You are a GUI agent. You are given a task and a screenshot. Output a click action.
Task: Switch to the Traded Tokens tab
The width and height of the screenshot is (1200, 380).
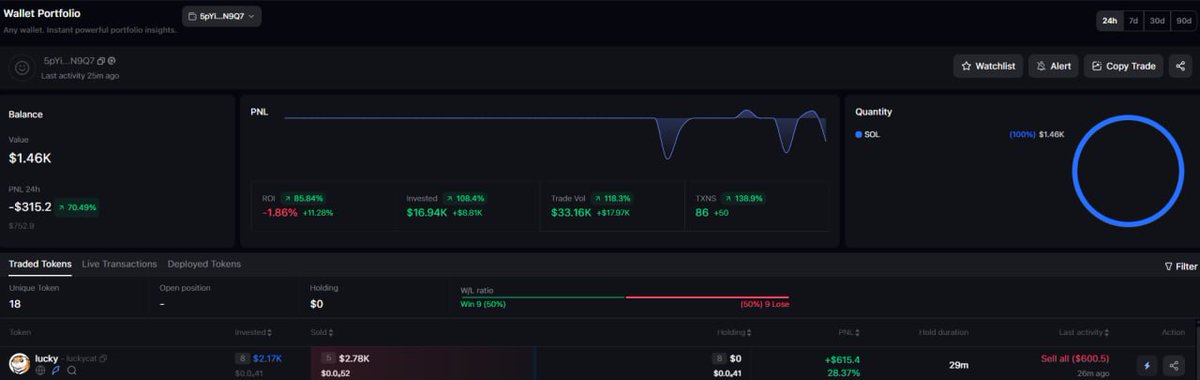click(x=40, y=264)
